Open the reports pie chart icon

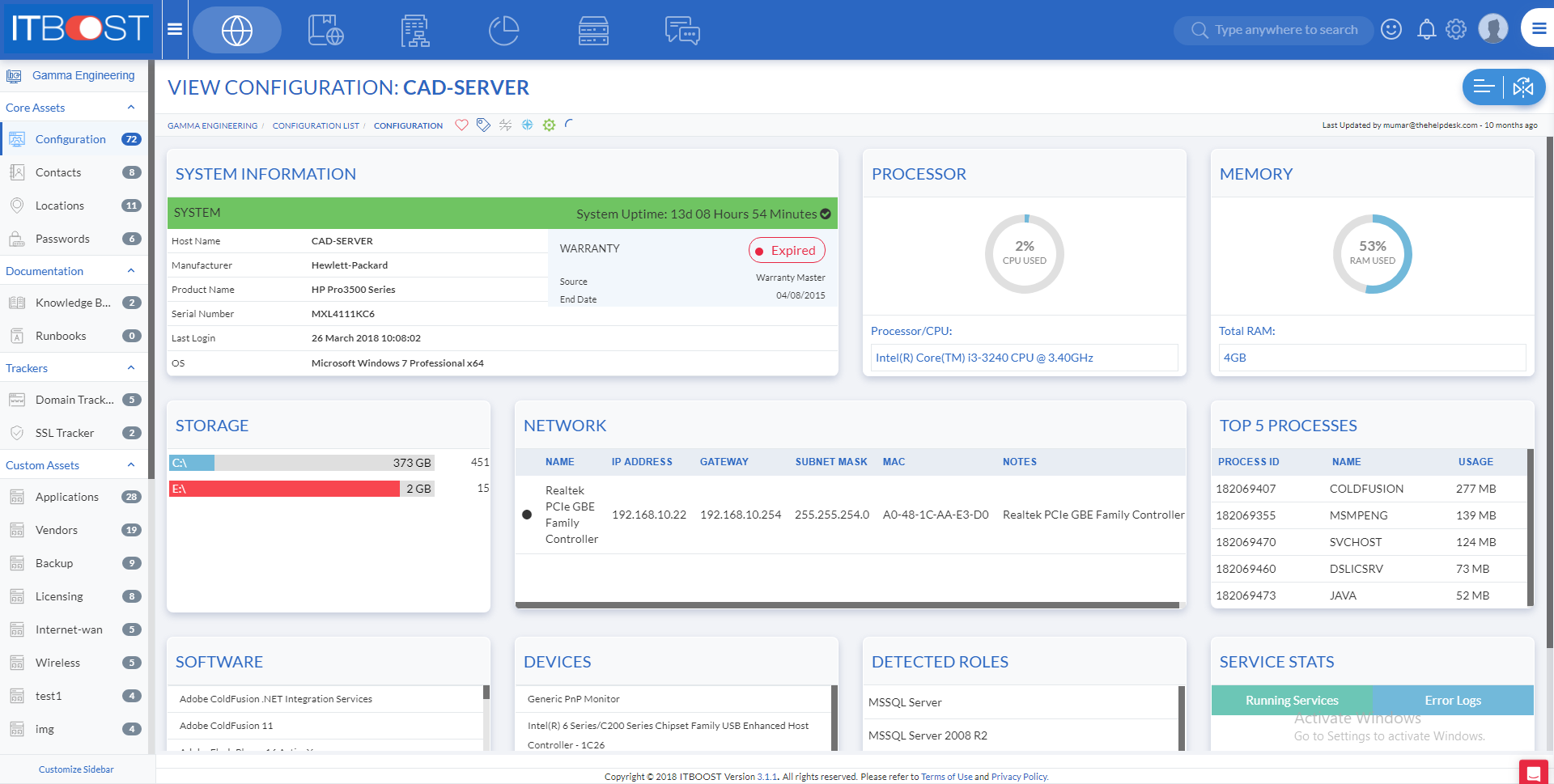[x=503, y=30]
